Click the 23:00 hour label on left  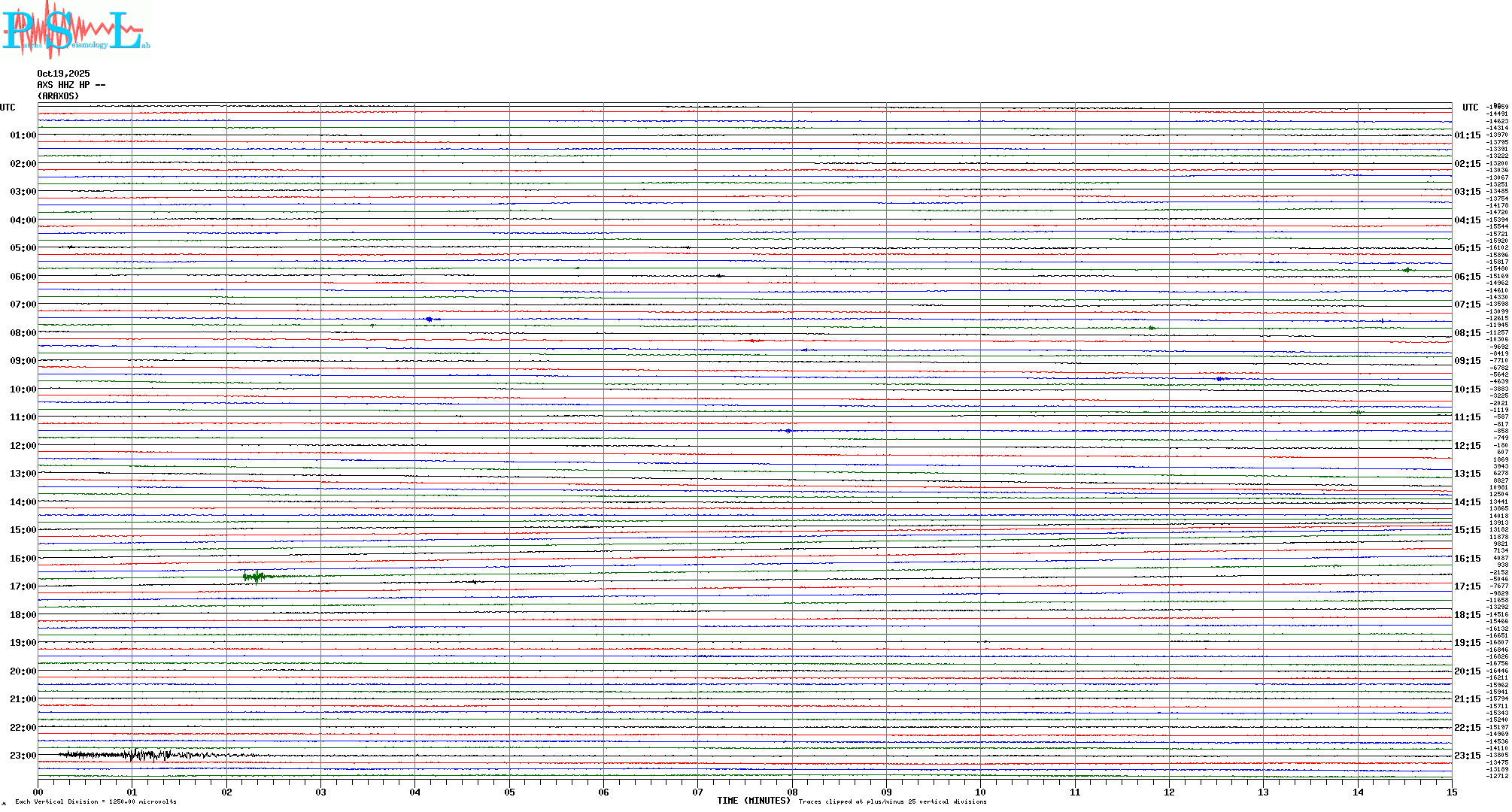[23, 756]
